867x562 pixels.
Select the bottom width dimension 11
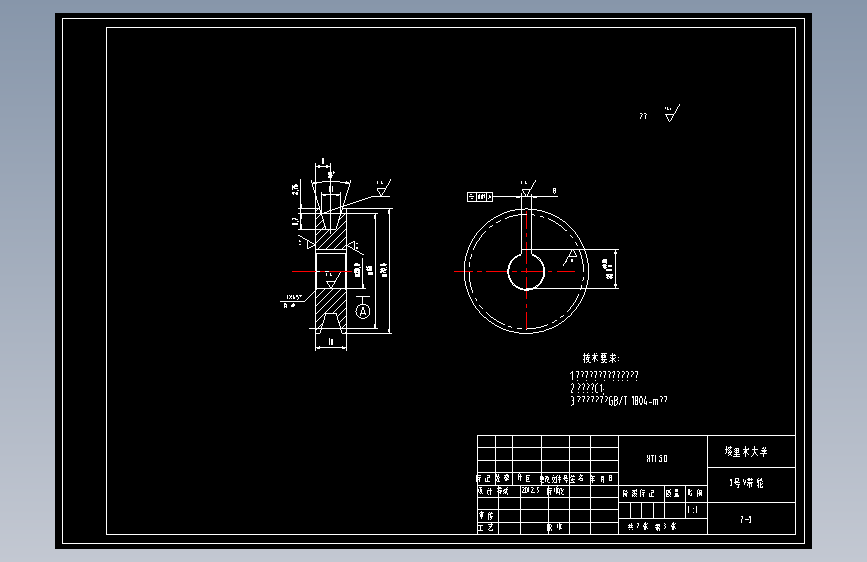[331, 342]
